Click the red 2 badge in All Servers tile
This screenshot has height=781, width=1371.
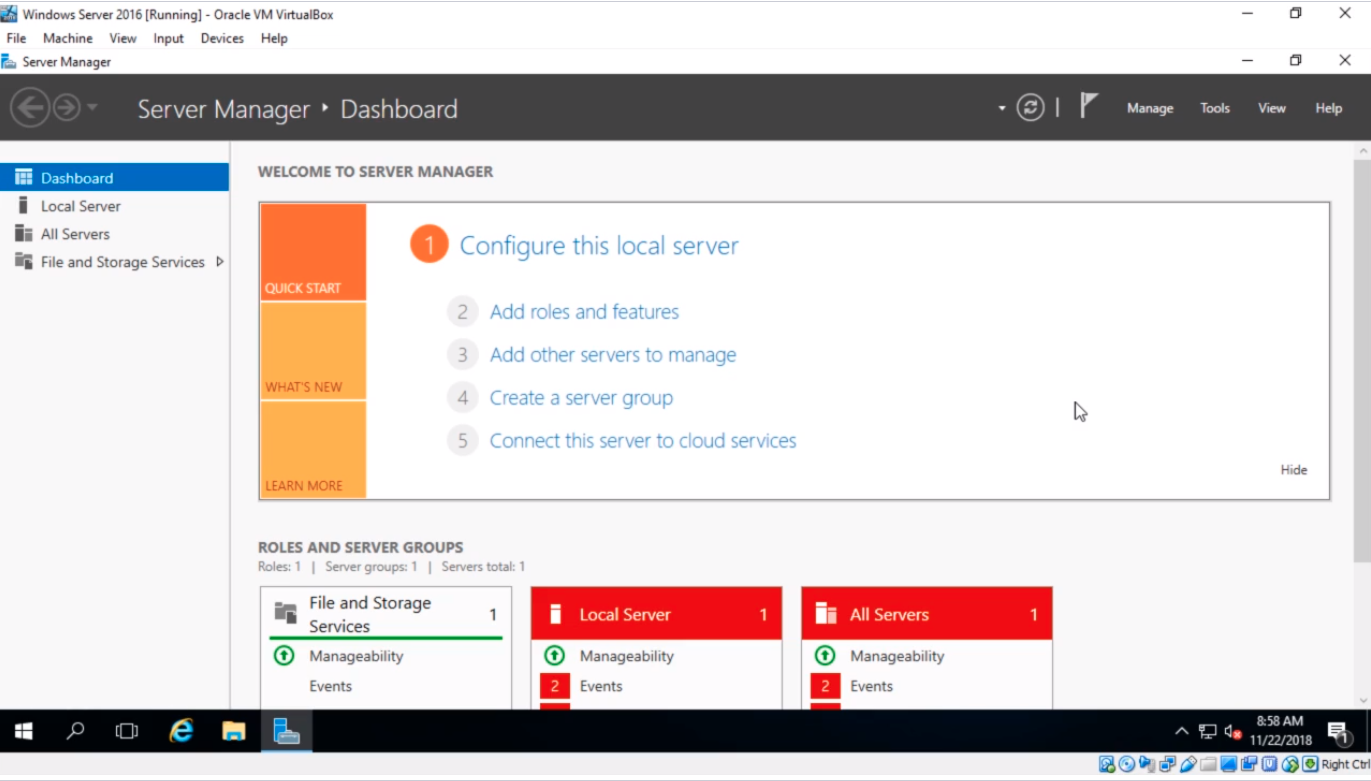(825, 686)
